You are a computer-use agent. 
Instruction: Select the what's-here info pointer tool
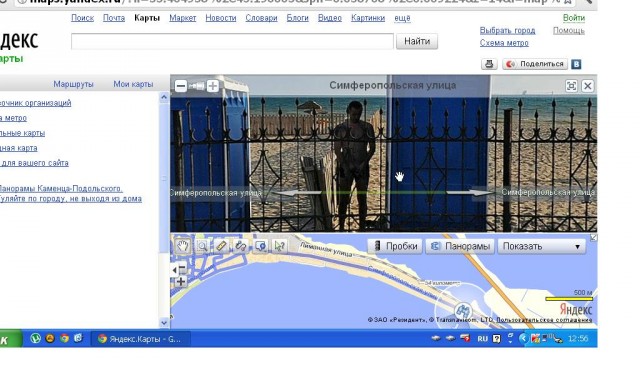click(x=280, y=246)
